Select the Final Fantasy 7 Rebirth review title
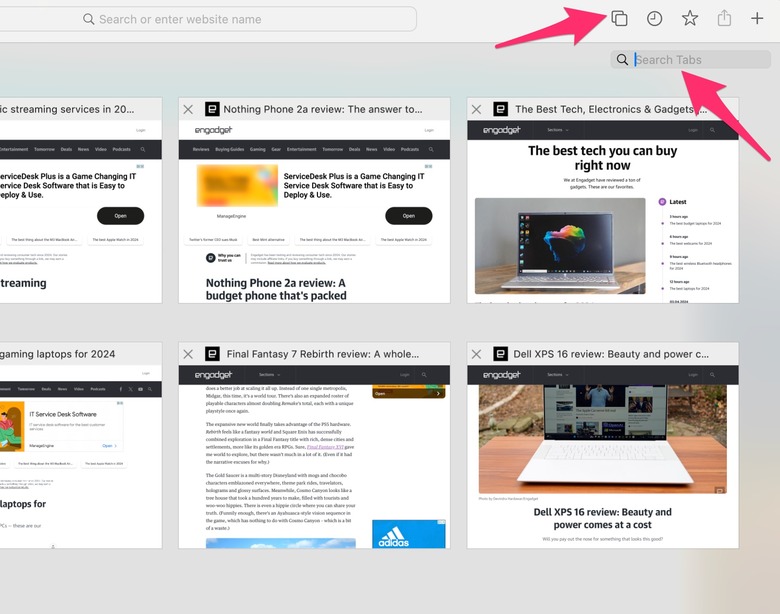The height and width of the screenshot is (614, 780). (x=323, y=354)
